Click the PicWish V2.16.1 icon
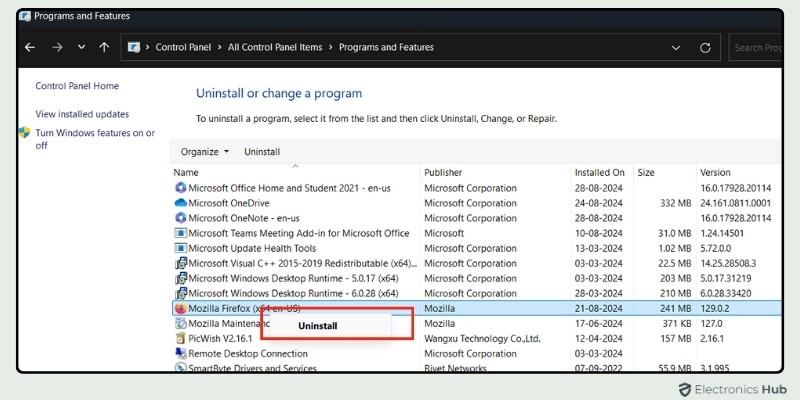Image resolution: width=800 pixels, height=400 pixels. pos(181,338)
